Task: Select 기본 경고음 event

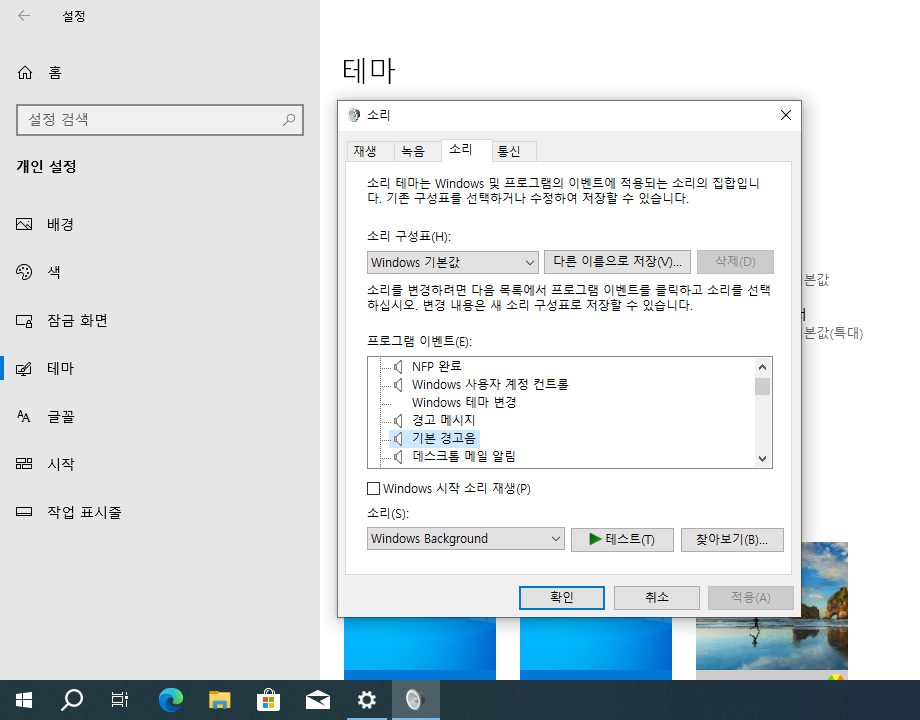Action: [x=444, y=438]
